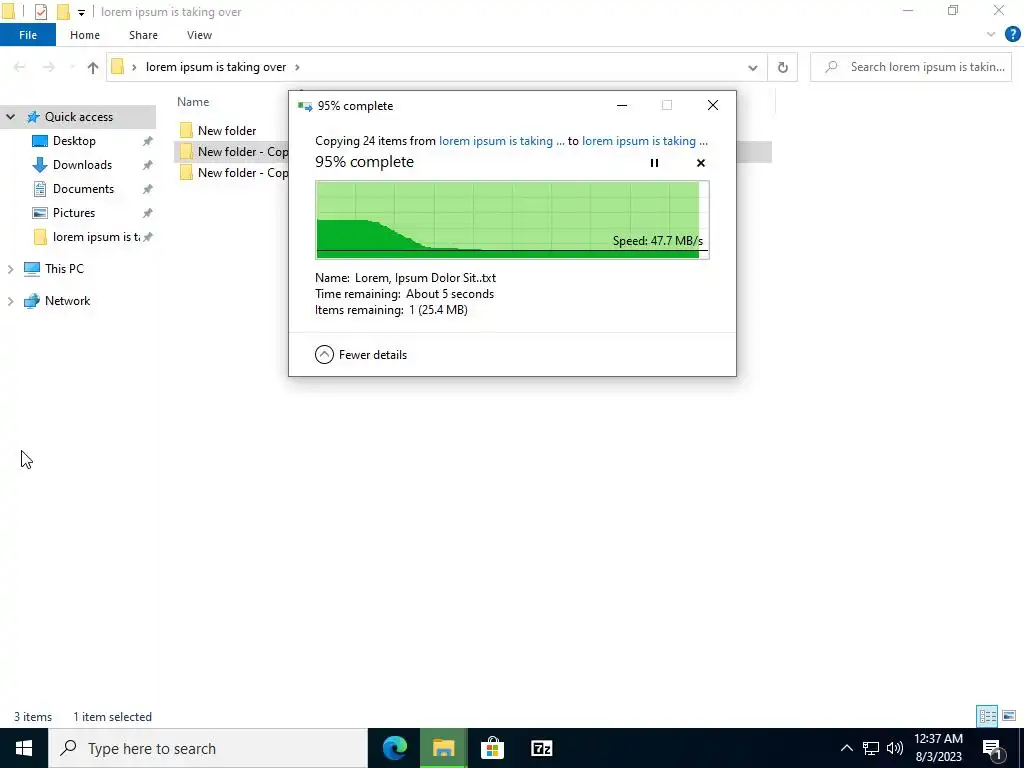Viewport: 1024px width, 768px height.
Task: Go back to previous folder
Action: pyautogui.click(x=20, y=67)
